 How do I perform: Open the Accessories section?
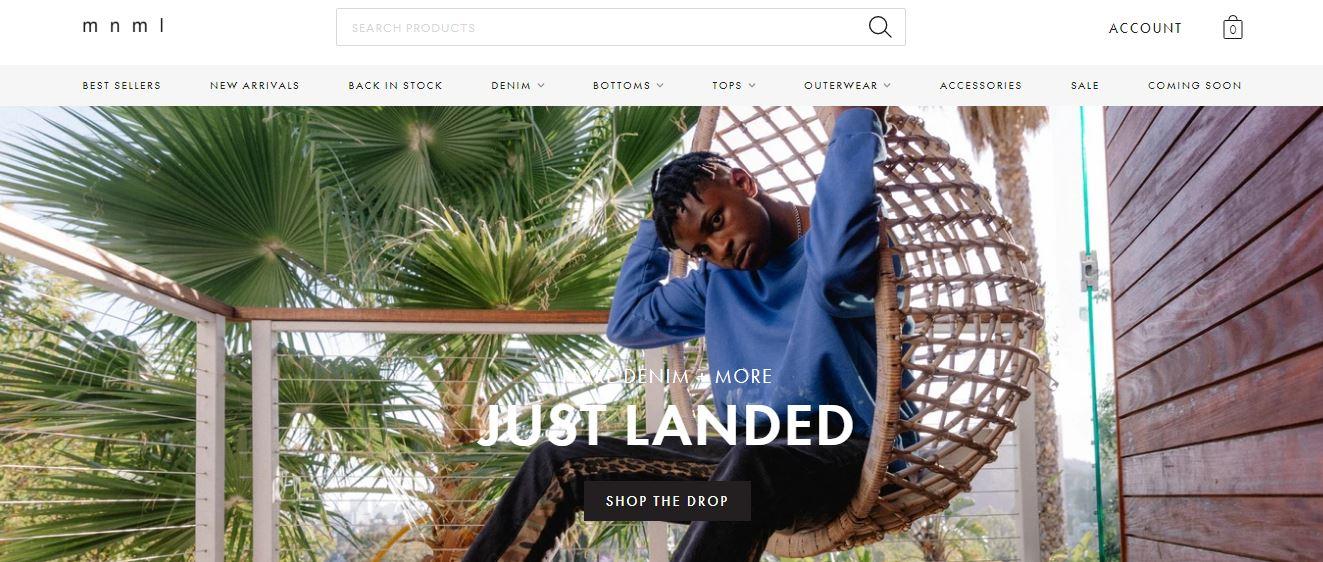coord(980,86)
